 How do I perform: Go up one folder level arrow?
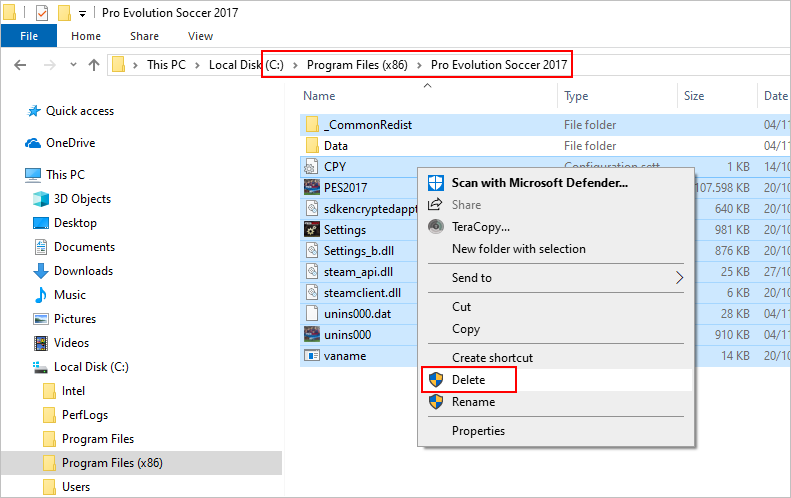pos(94,65)
